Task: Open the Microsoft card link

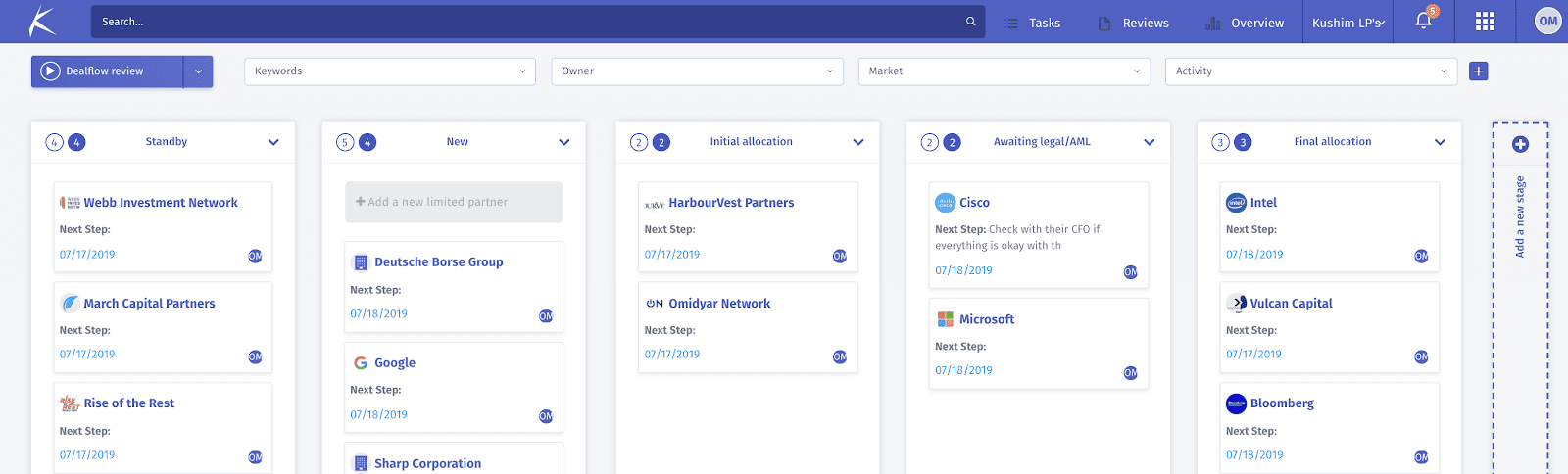Action: 987,319
